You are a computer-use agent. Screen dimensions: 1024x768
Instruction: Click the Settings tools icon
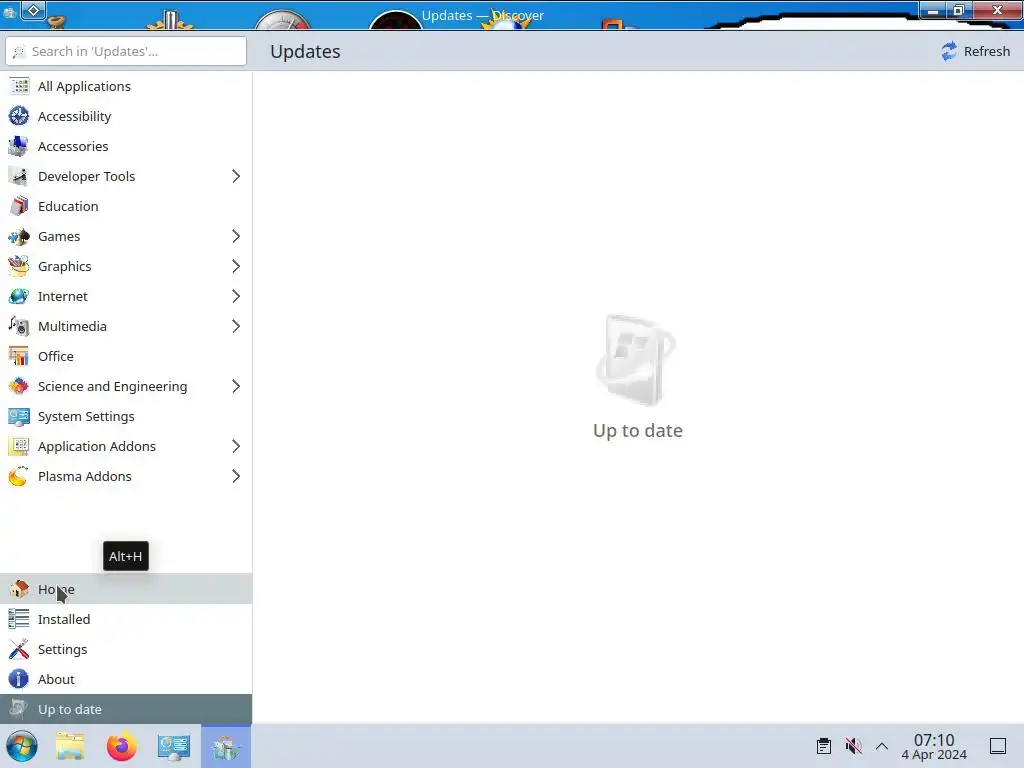[x=19, y=649]
